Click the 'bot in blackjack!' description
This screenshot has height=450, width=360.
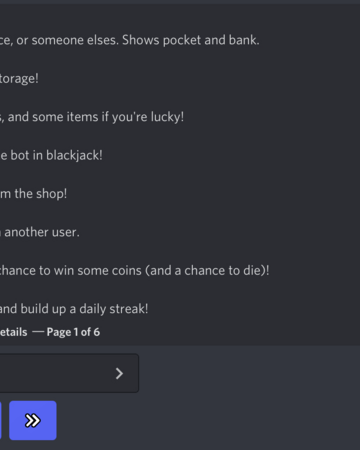point(56,155)
